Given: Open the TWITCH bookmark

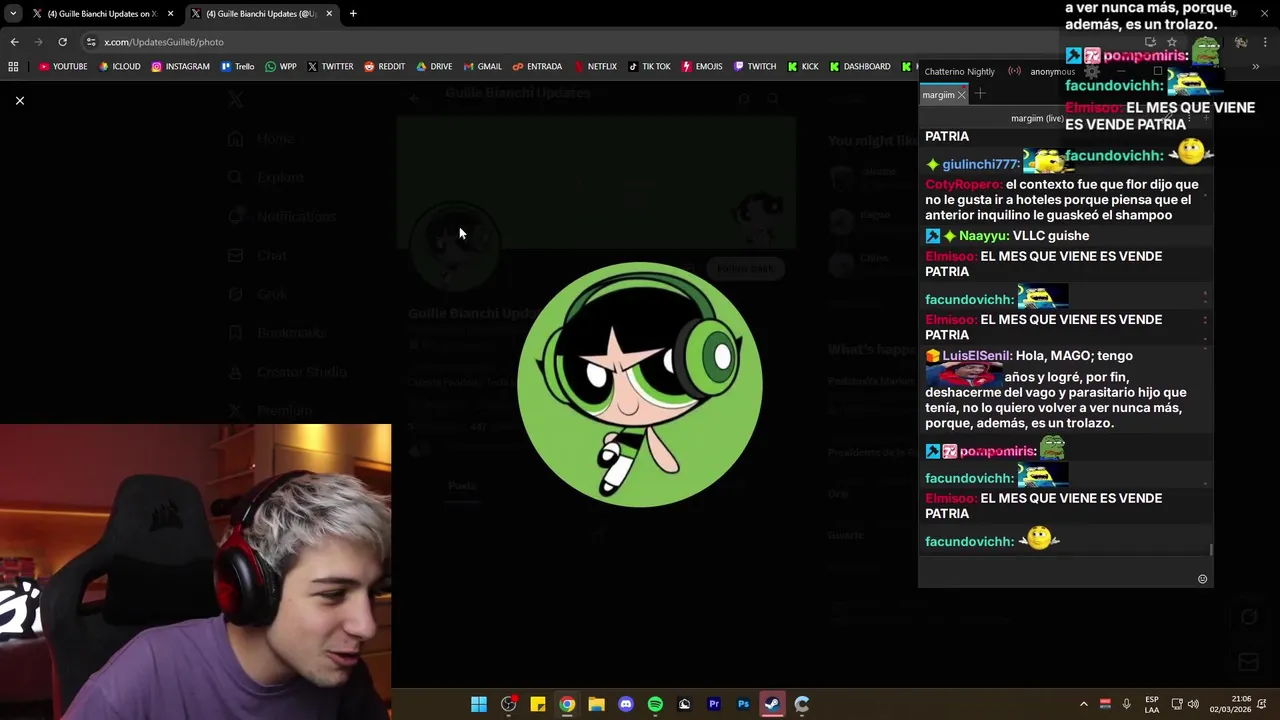Looking at the screenshot, I should click(x=755, y=67).
